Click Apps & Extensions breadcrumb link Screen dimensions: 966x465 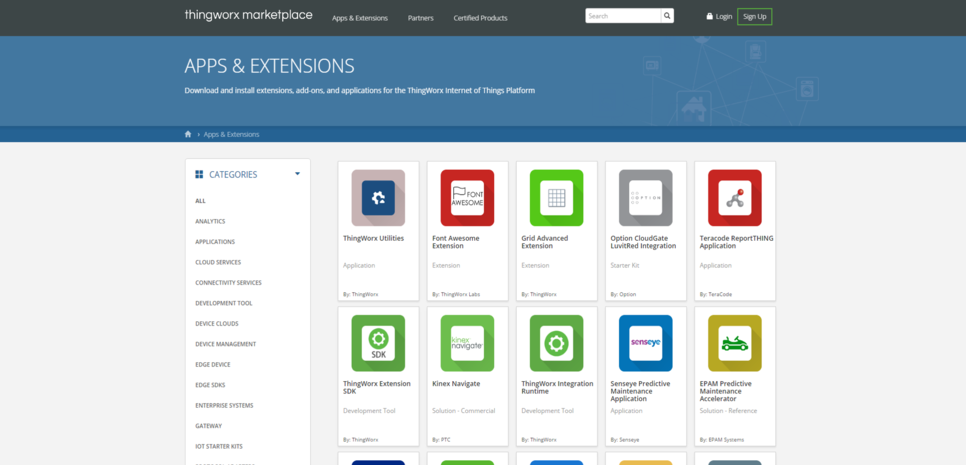[232, 134]
